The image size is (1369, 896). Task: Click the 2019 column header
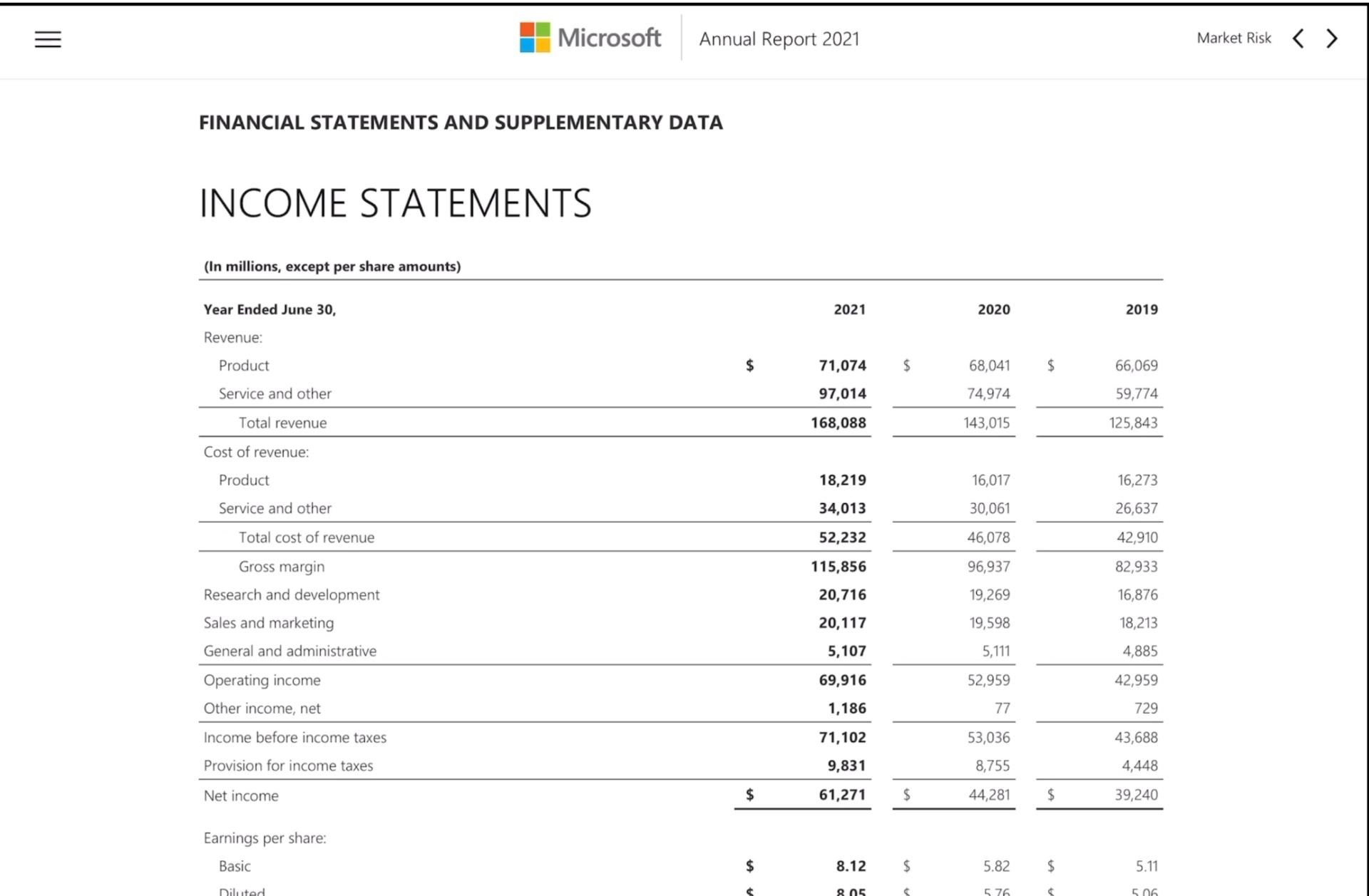click(x=1141, y=309)
